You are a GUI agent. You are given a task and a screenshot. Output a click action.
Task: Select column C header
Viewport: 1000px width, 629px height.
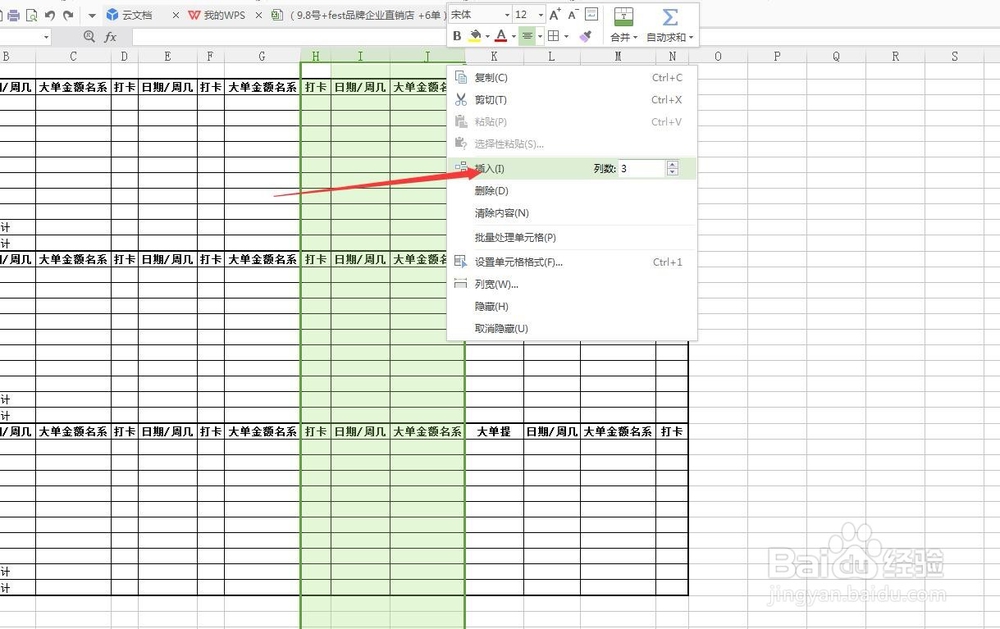click(73, 56)
